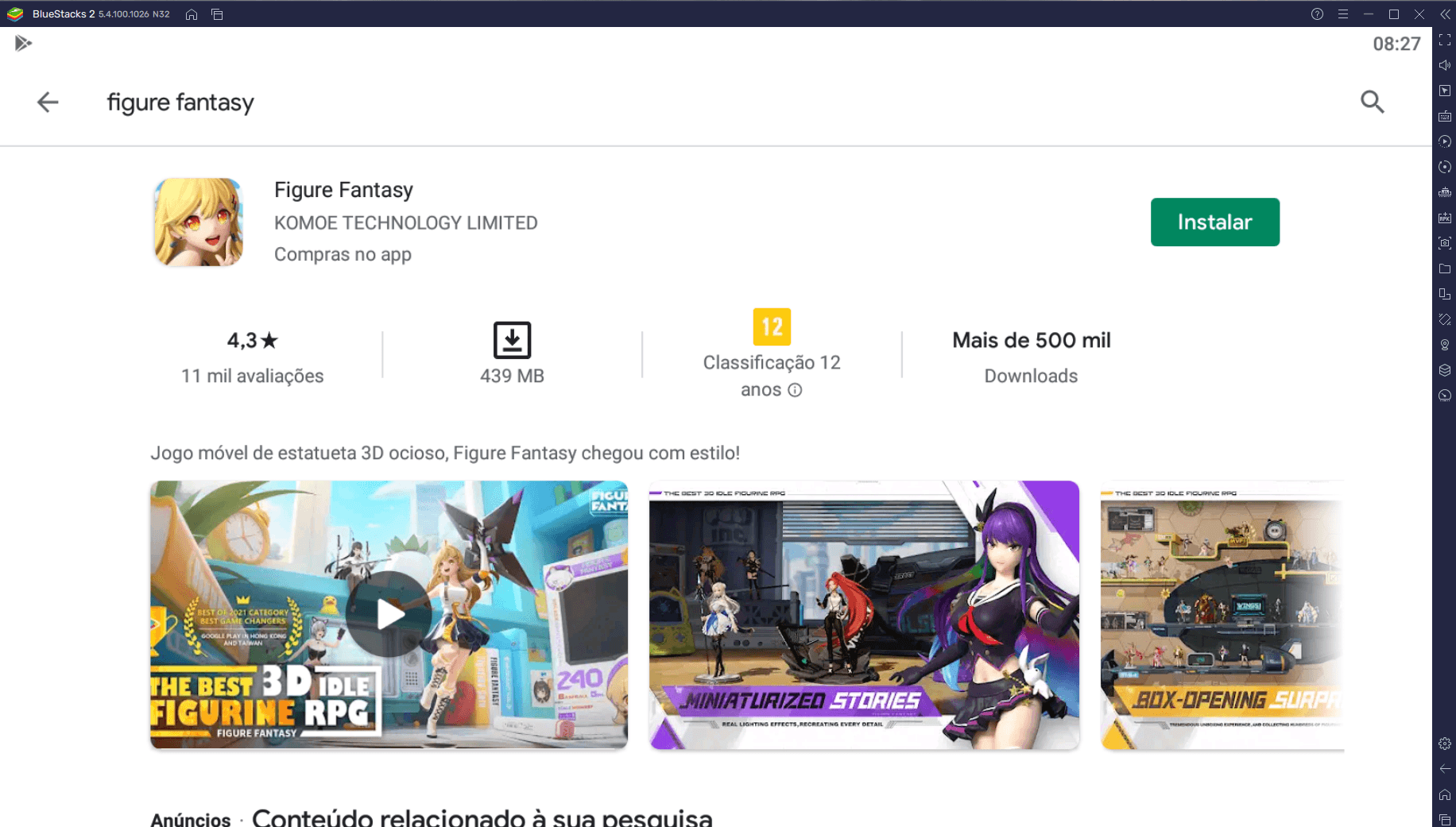Screen dimensions: 1456x827
Task: Click the yellow 12 age rating badge
Action: (x=772, y=327)
